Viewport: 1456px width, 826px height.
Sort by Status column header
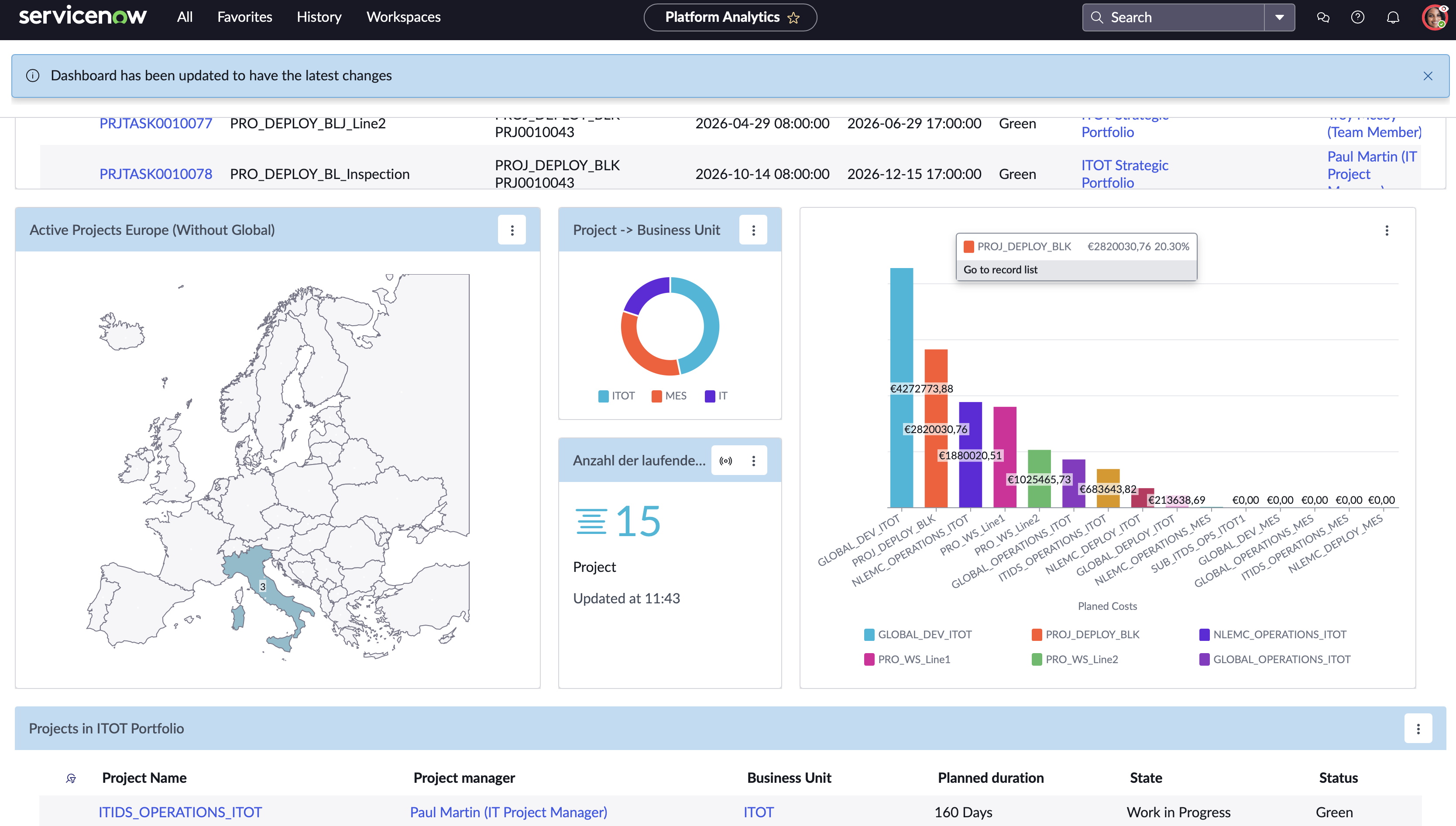pyautogui.click(x=1338, y=778)
